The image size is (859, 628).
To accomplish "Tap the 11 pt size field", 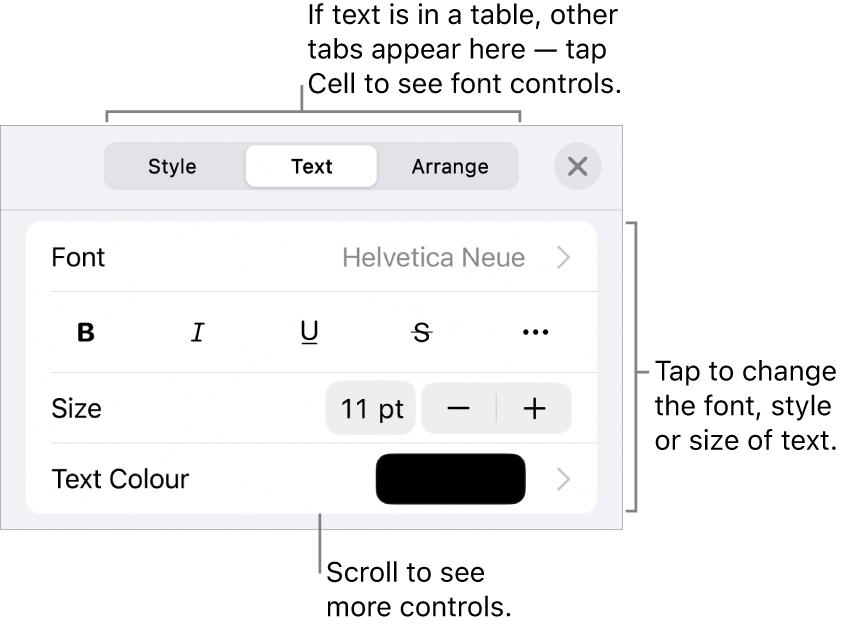I will tap(371, 408).
